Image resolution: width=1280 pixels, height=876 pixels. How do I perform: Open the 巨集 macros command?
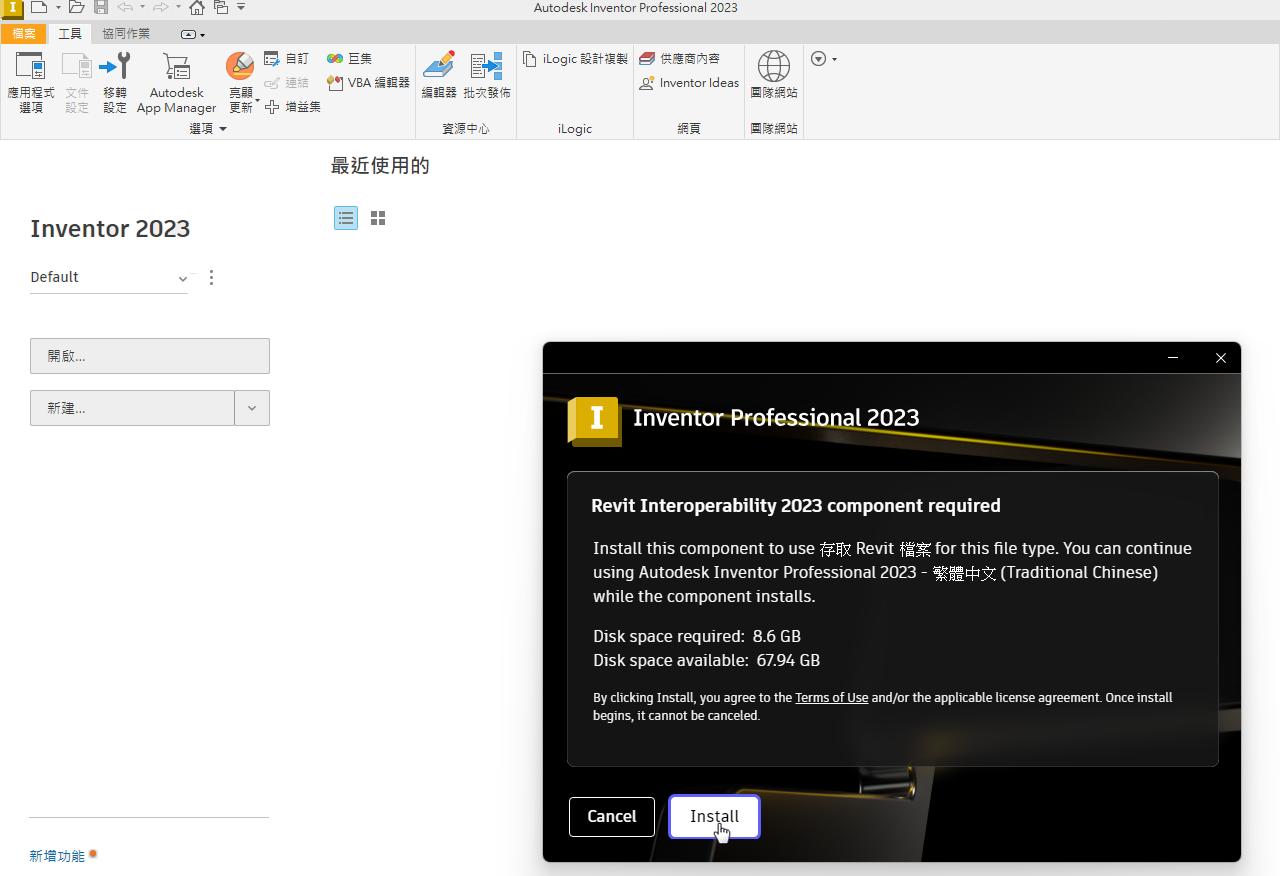pos(349,59)
